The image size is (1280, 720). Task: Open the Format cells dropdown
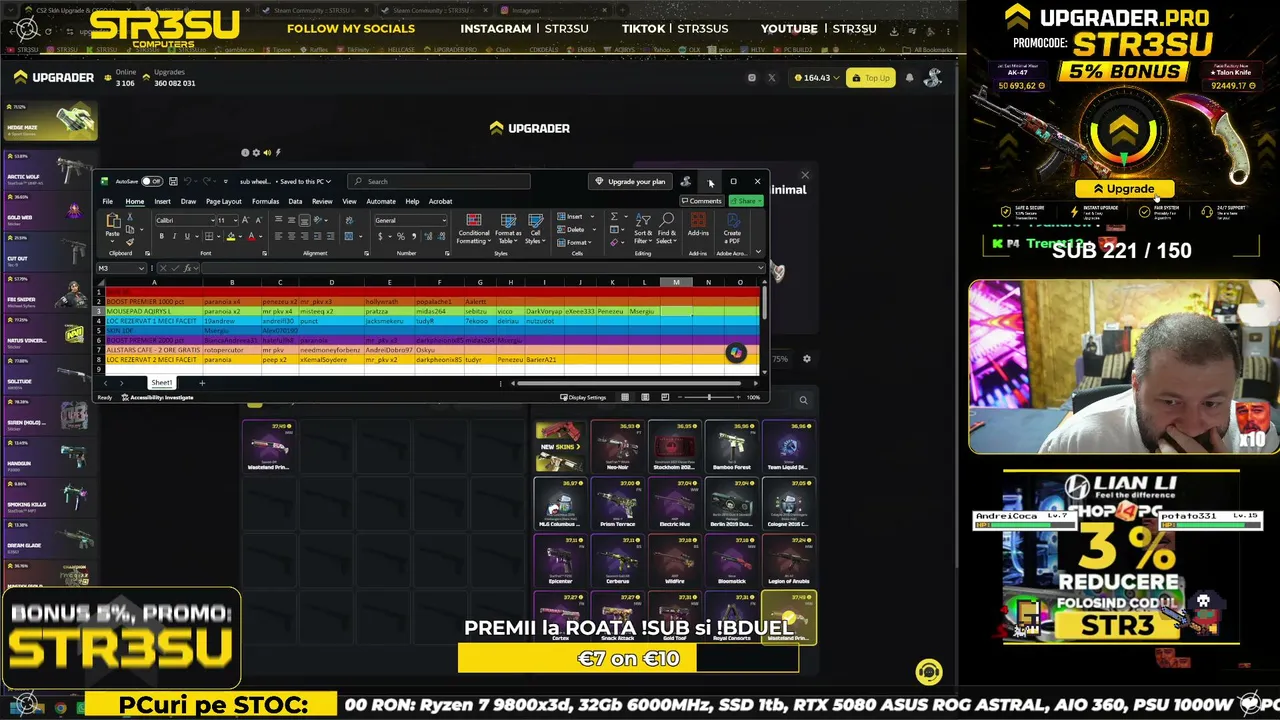pyautogui.click(x=576, y=242)
